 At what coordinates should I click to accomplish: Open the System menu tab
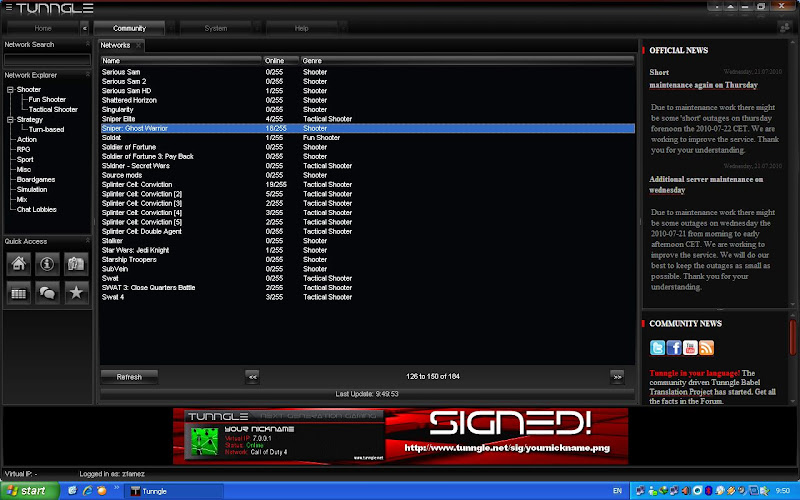[216, 29]
